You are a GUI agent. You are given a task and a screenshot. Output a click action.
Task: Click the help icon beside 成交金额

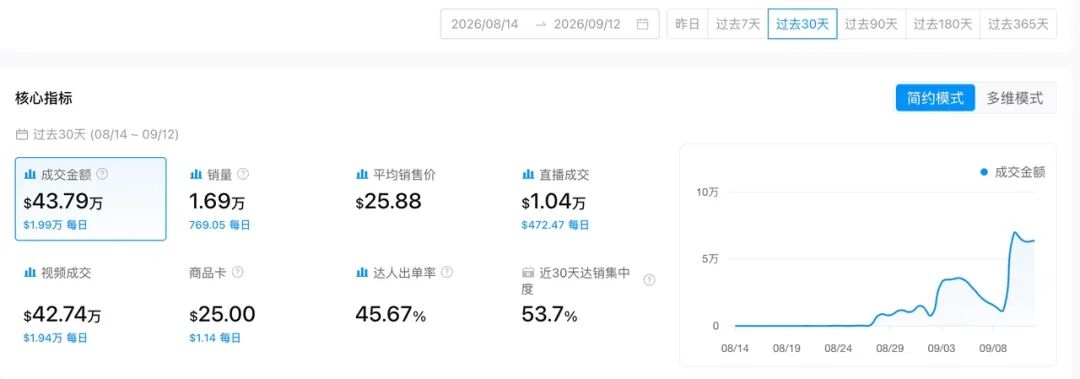coord(102,174)
